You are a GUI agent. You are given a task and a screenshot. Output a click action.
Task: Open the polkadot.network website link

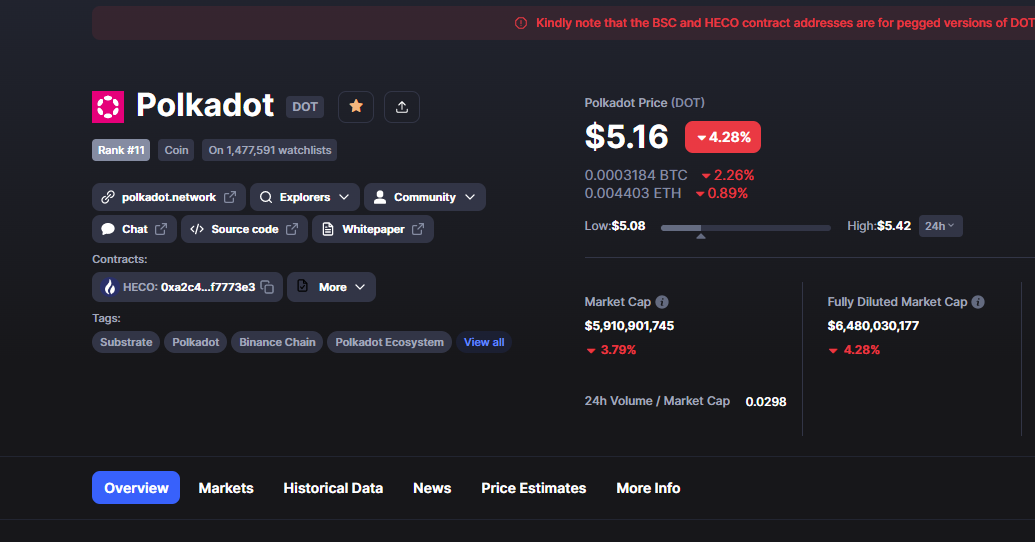pyautogui.click(x=169, y=197)
